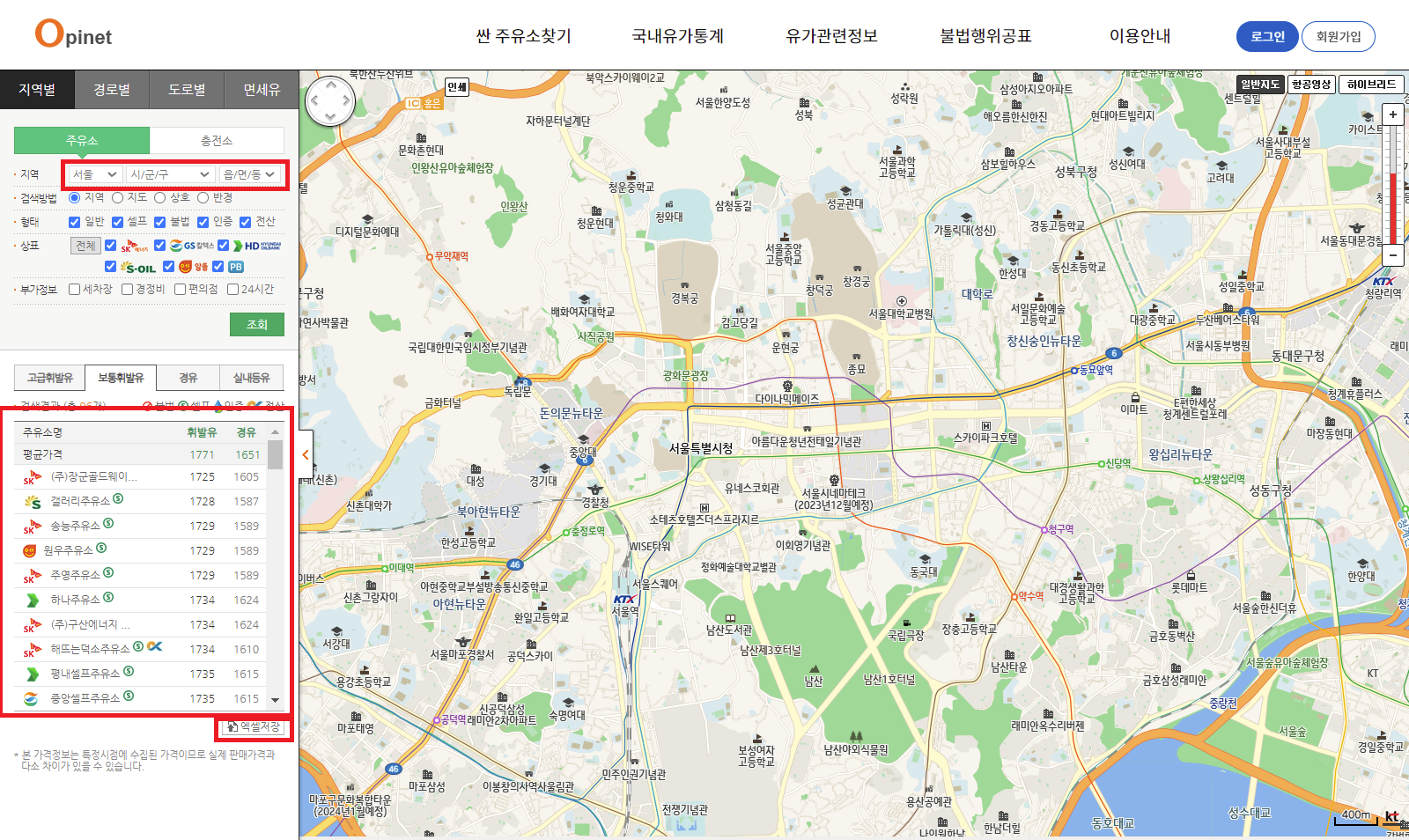The width and height of the screenshot is (1409, 840).
Task: Switch to the 면세유 tab
Action: tap(262, 90)
